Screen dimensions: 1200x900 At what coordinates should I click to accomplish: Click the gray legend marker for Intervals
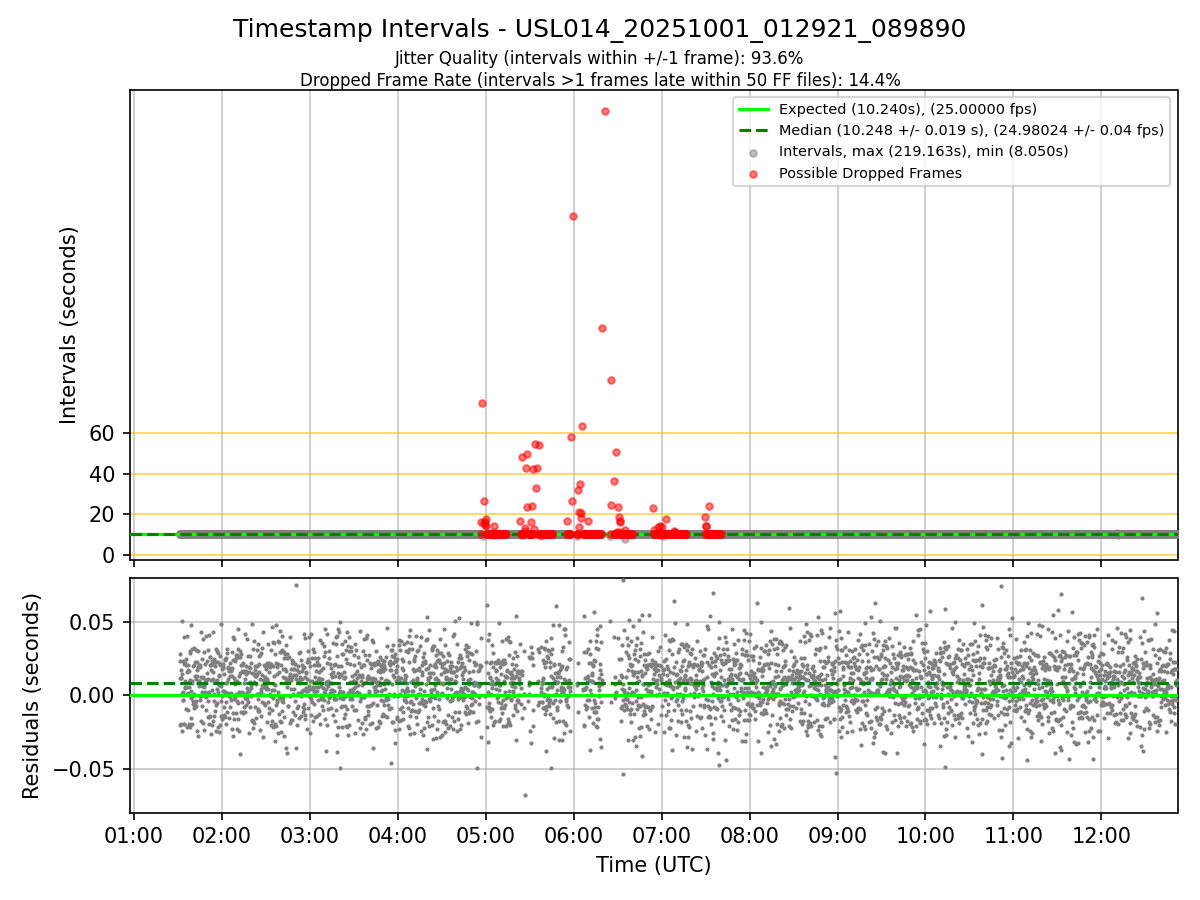coord(754,152)
